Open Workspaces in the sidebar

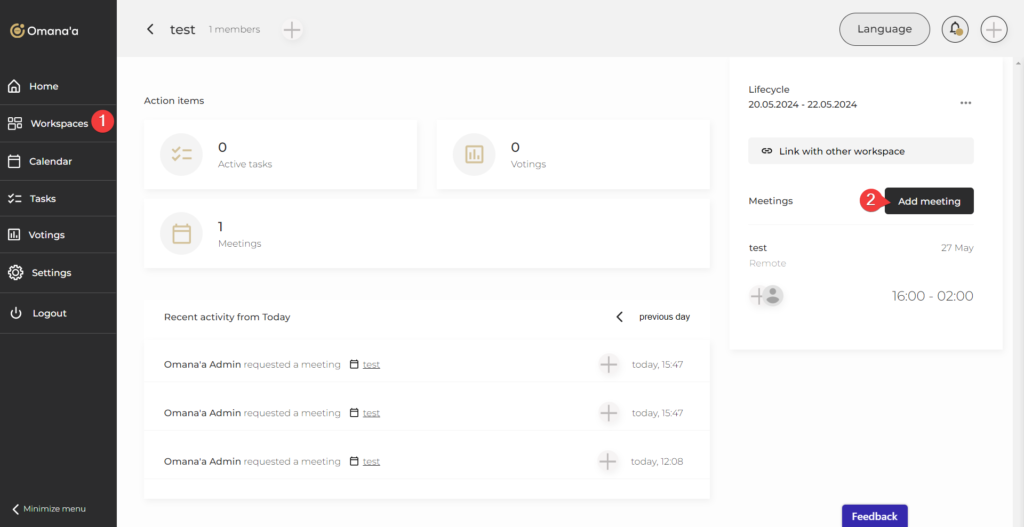[58, 124]
